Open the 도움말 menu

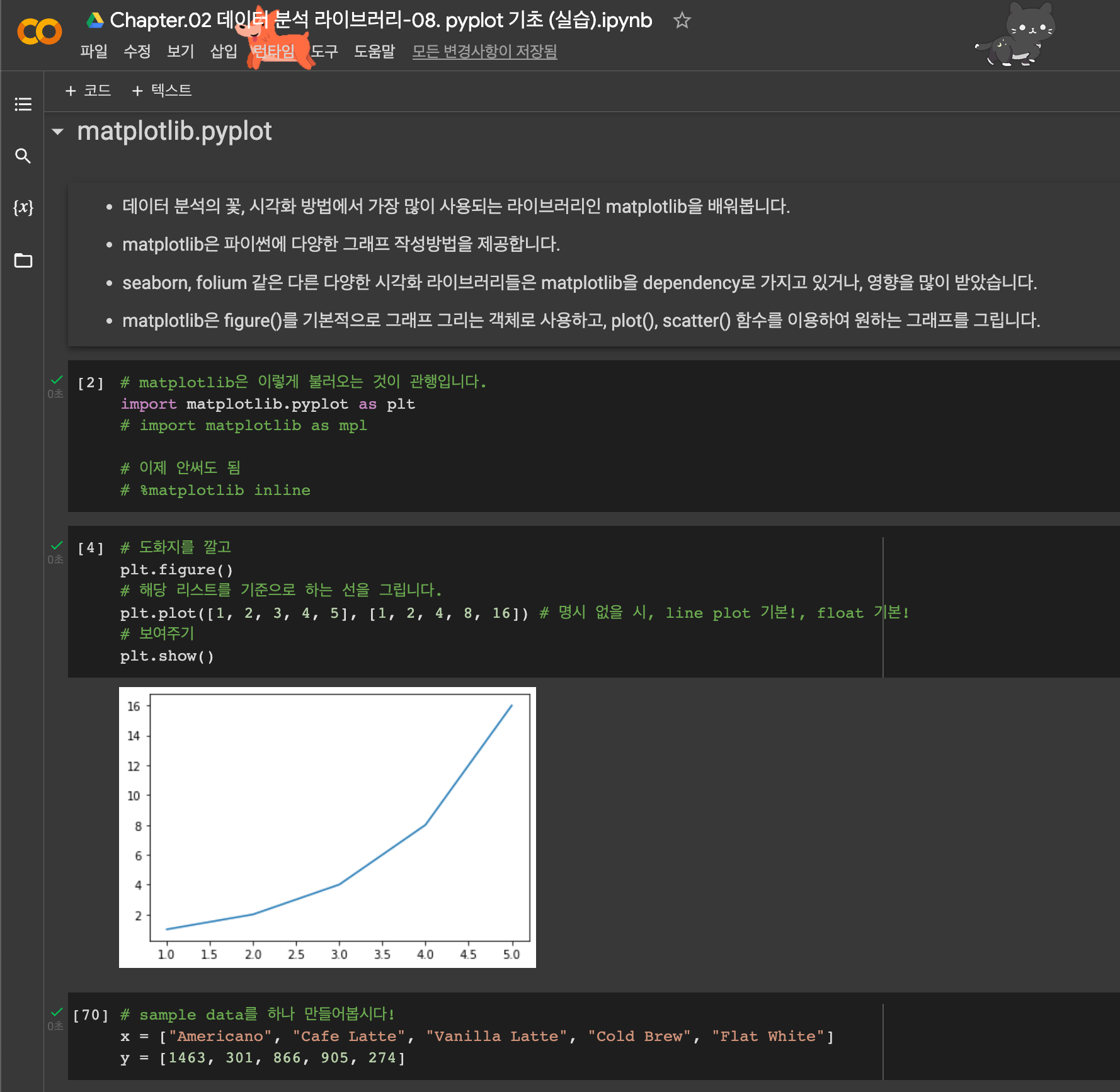pyautogui.click(x=374, y=51)
